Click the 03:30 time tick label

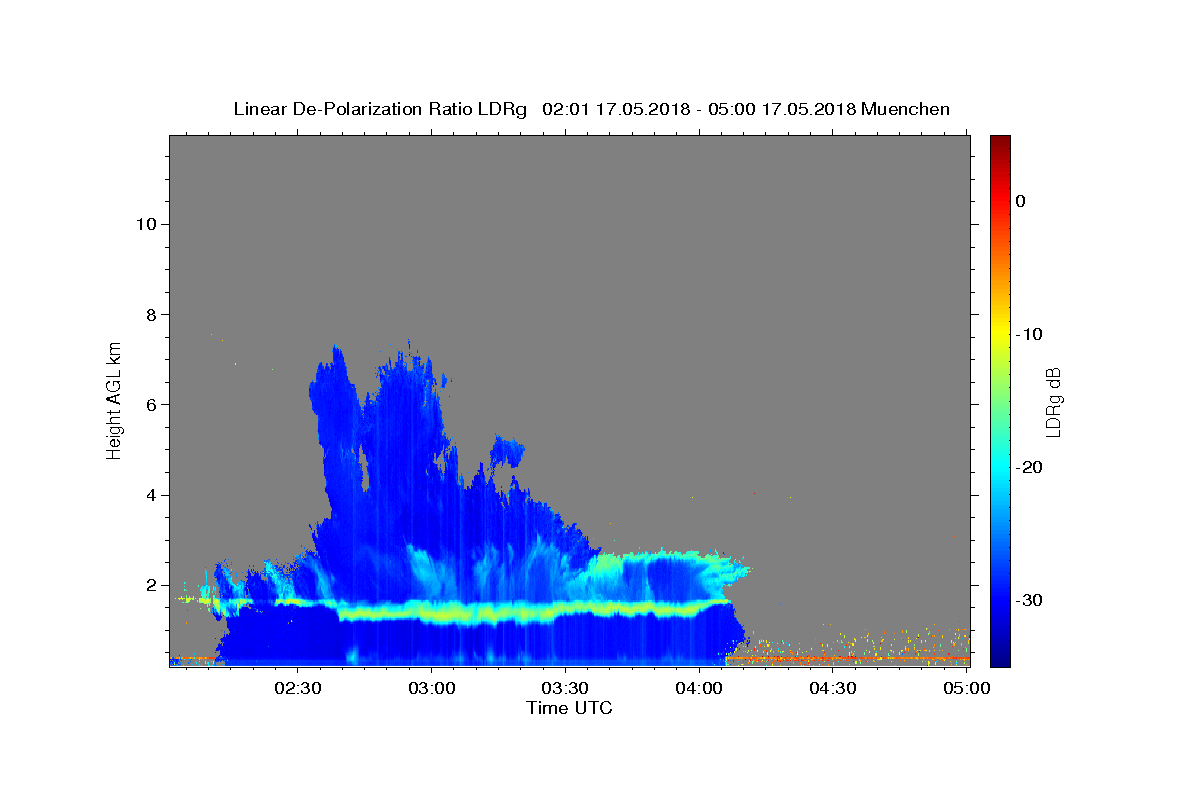[x=565, y=689]
